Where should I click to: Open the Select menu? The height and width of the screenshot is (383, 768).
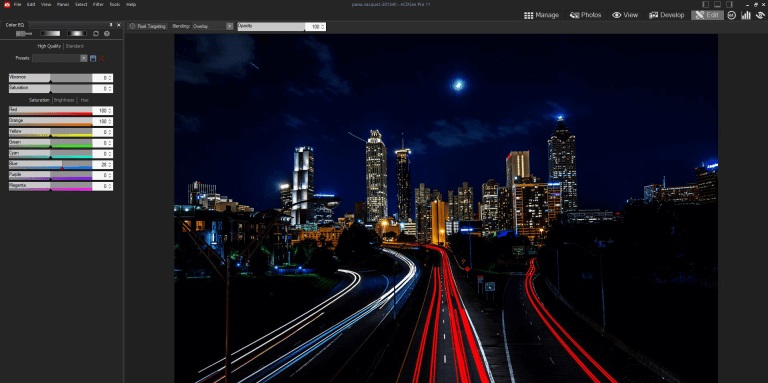[x=81, y=4]
